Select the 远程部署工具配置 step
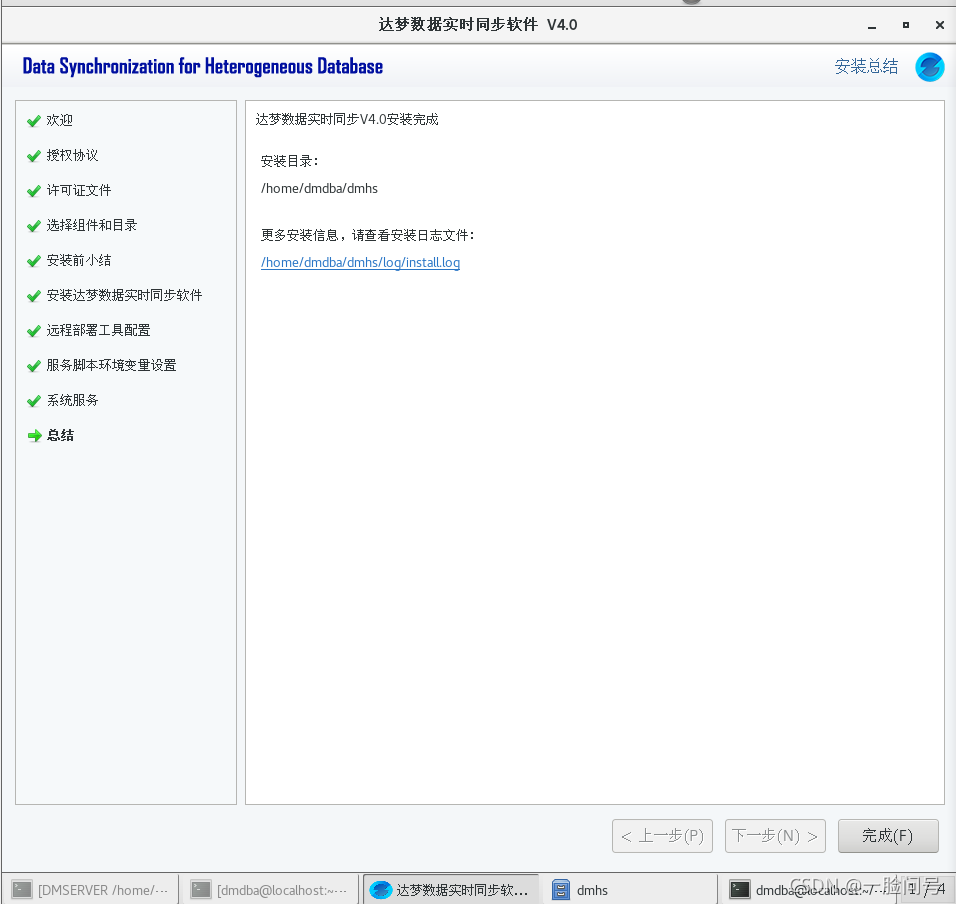The image size is (956, 904). click(x=98, y=330)
